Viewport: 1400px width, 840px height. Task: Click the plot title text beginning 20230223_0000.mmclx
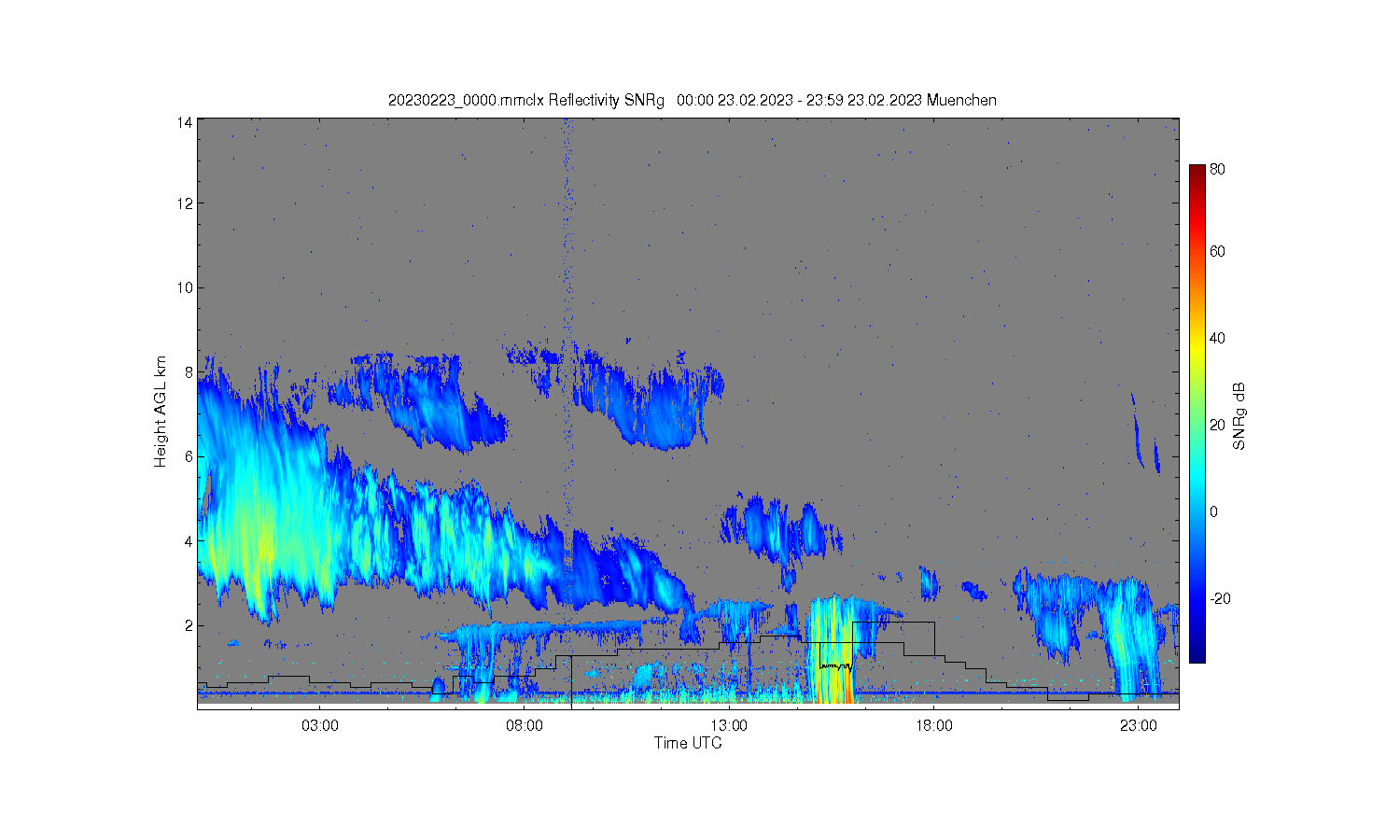tap(692, 100)
